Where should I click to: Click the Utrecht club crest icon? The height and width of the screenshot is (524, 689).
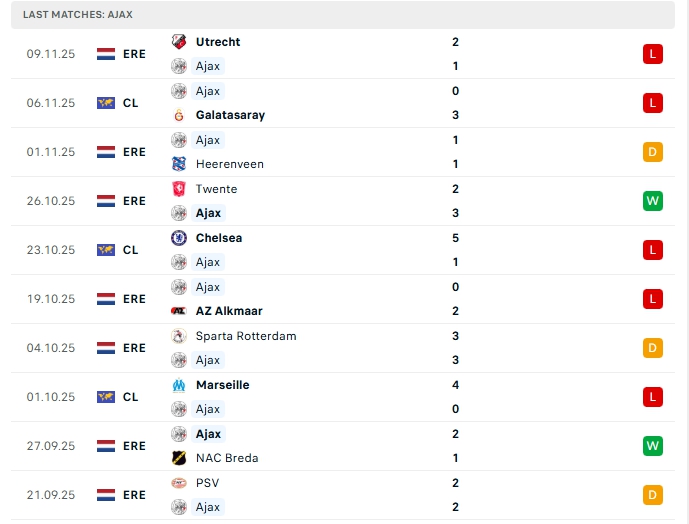pos(179,42)
